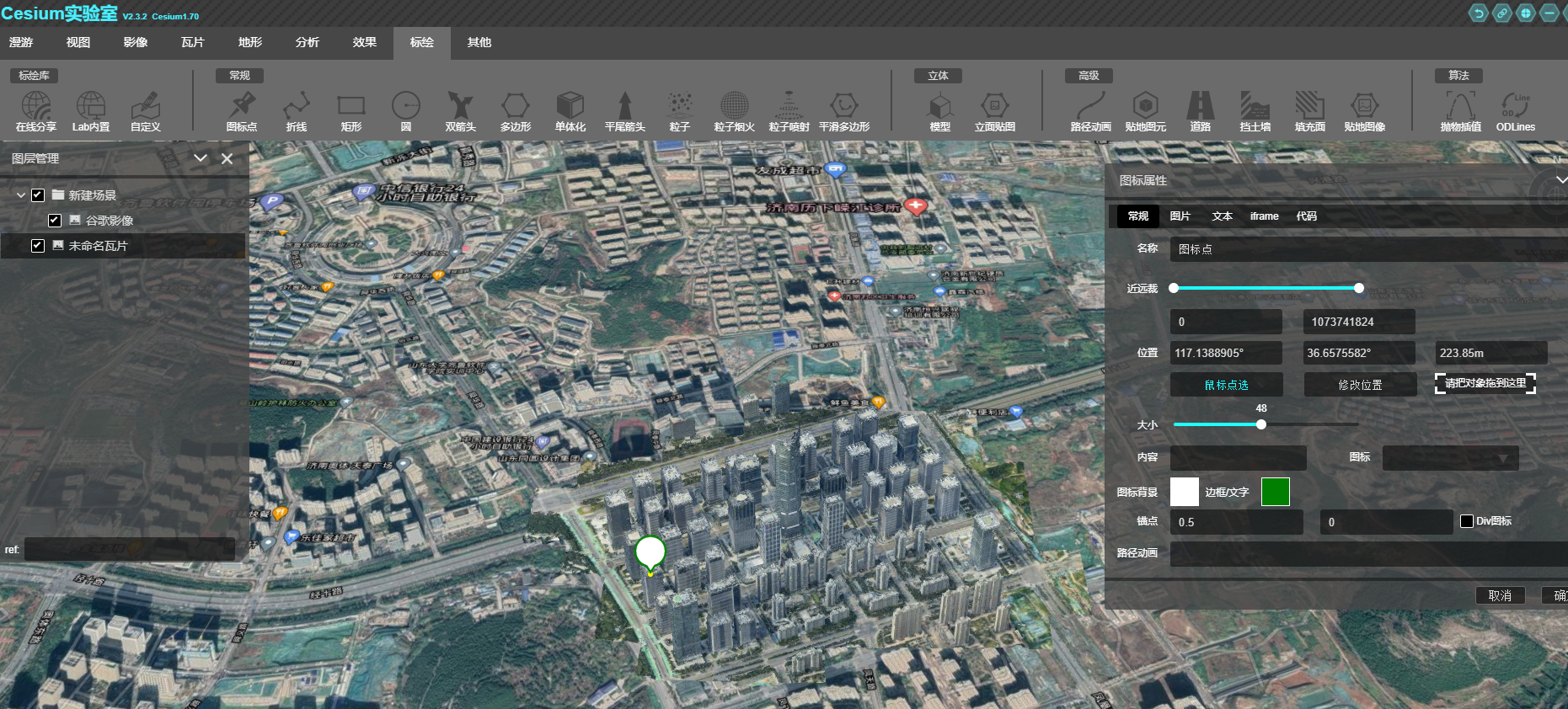The image size is (1568, 709).
Task: Select the 折线 polyline tool
Action: [297, 112]
